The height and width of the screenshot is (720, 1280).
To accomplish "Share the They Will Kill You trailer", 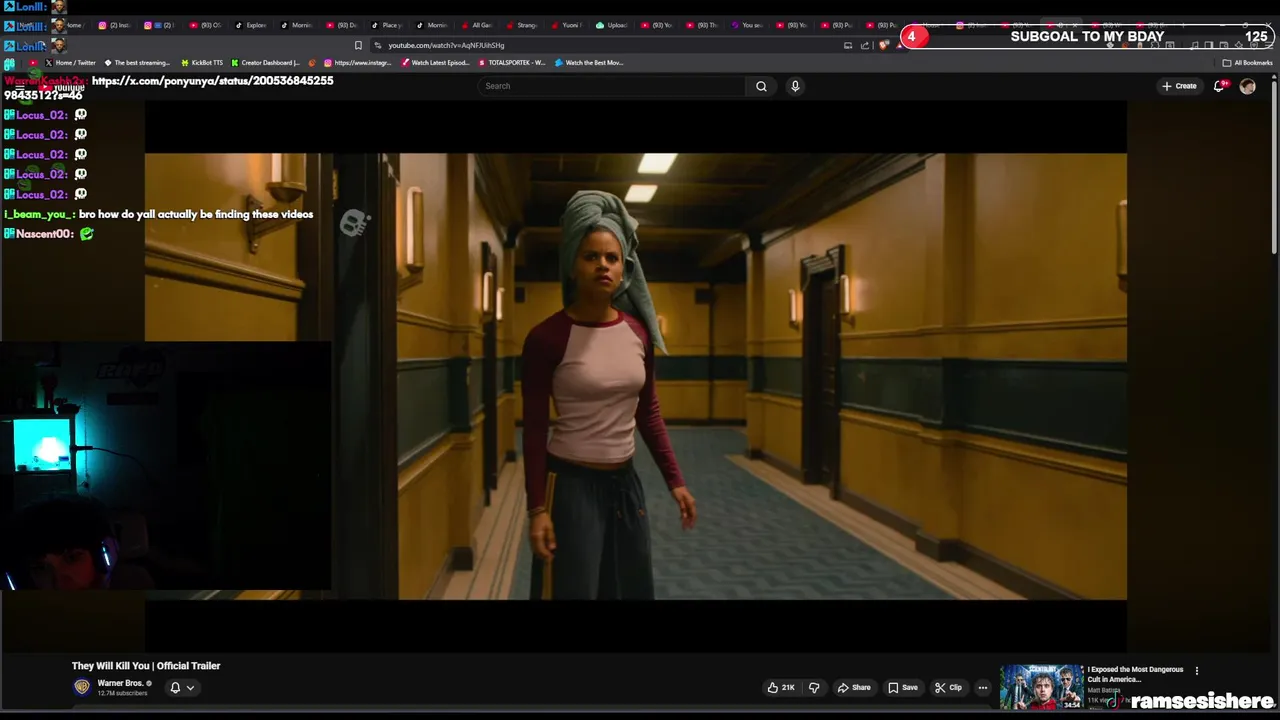I will point(854,688).
